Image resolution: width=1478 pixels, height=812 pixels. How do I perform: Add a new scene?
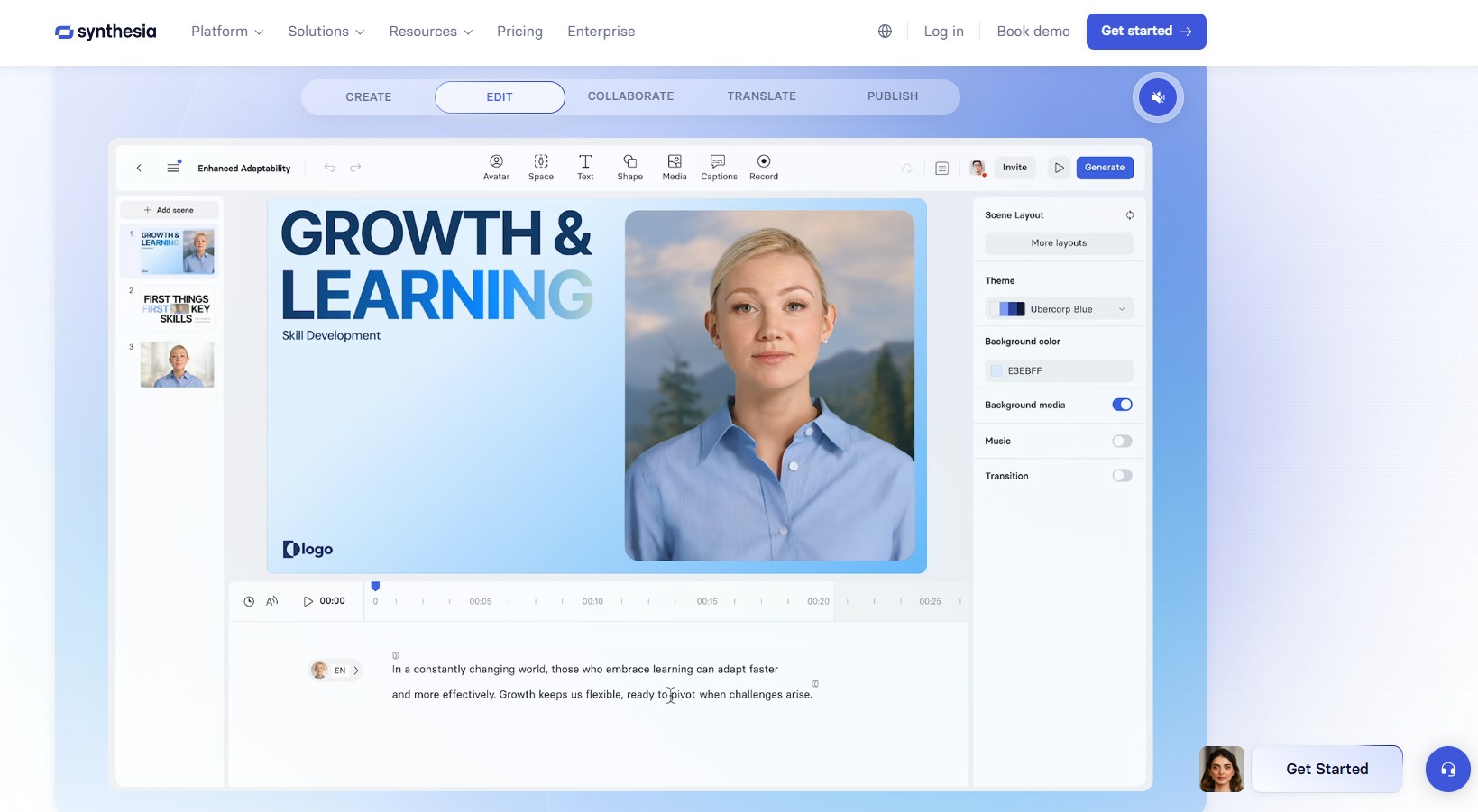[x=170, y=210]
